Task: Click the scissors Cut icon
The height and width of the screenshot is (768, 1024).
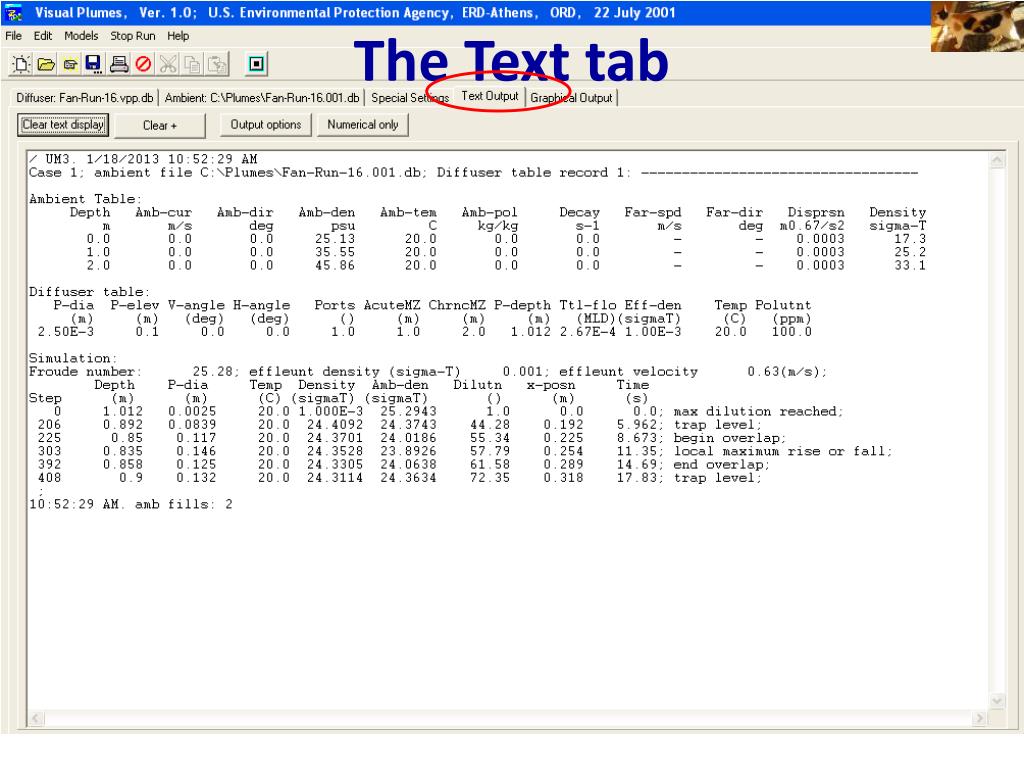Action: tap(168, 64)
